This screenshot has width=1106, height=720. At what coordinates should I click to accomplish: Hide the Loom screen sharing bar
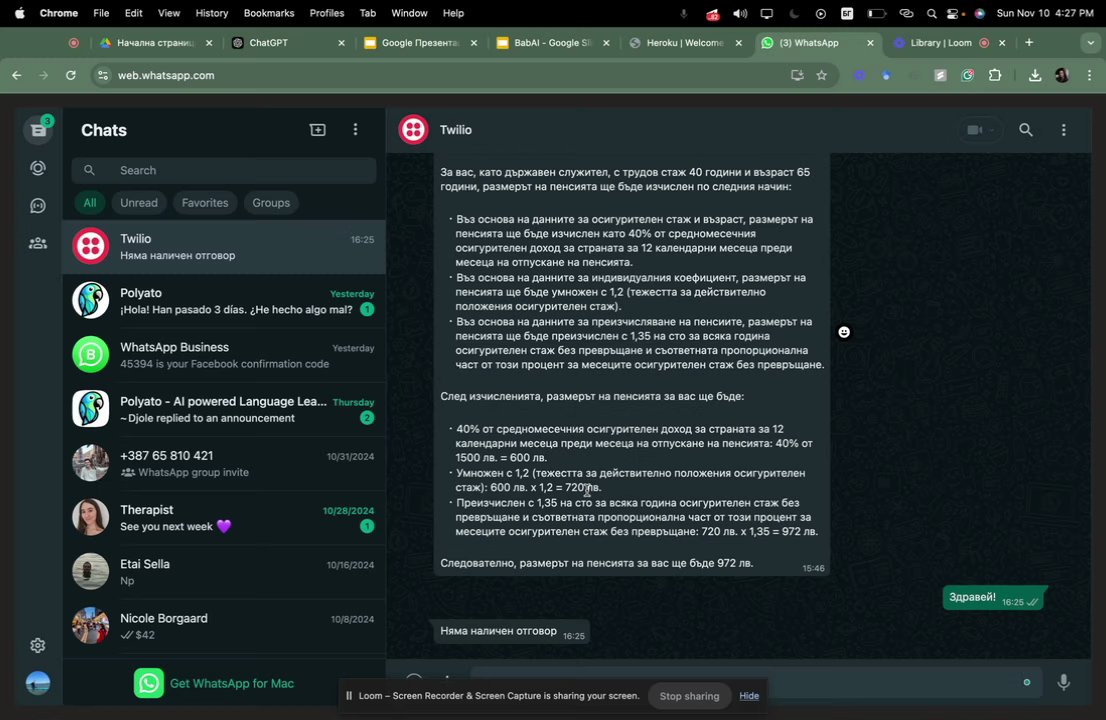tap(749, 696)
